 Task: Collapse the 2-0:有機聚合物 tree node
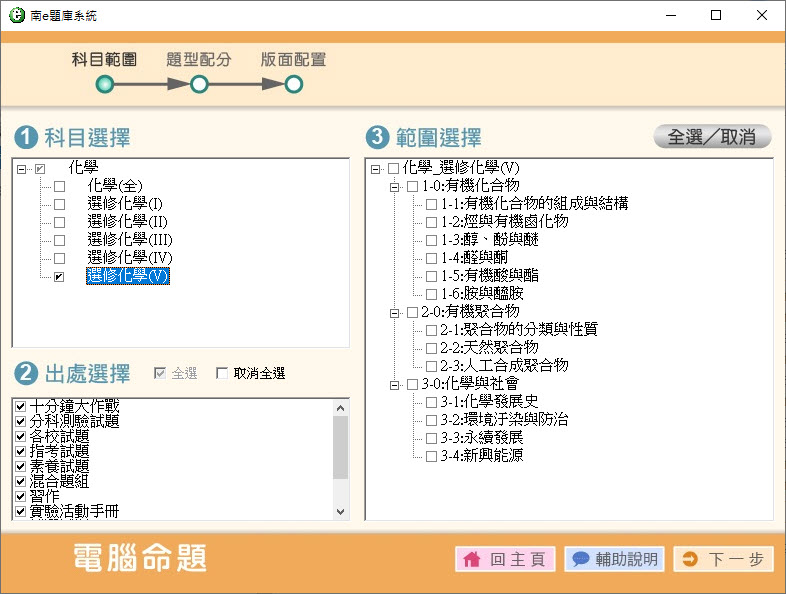[394, 312]
